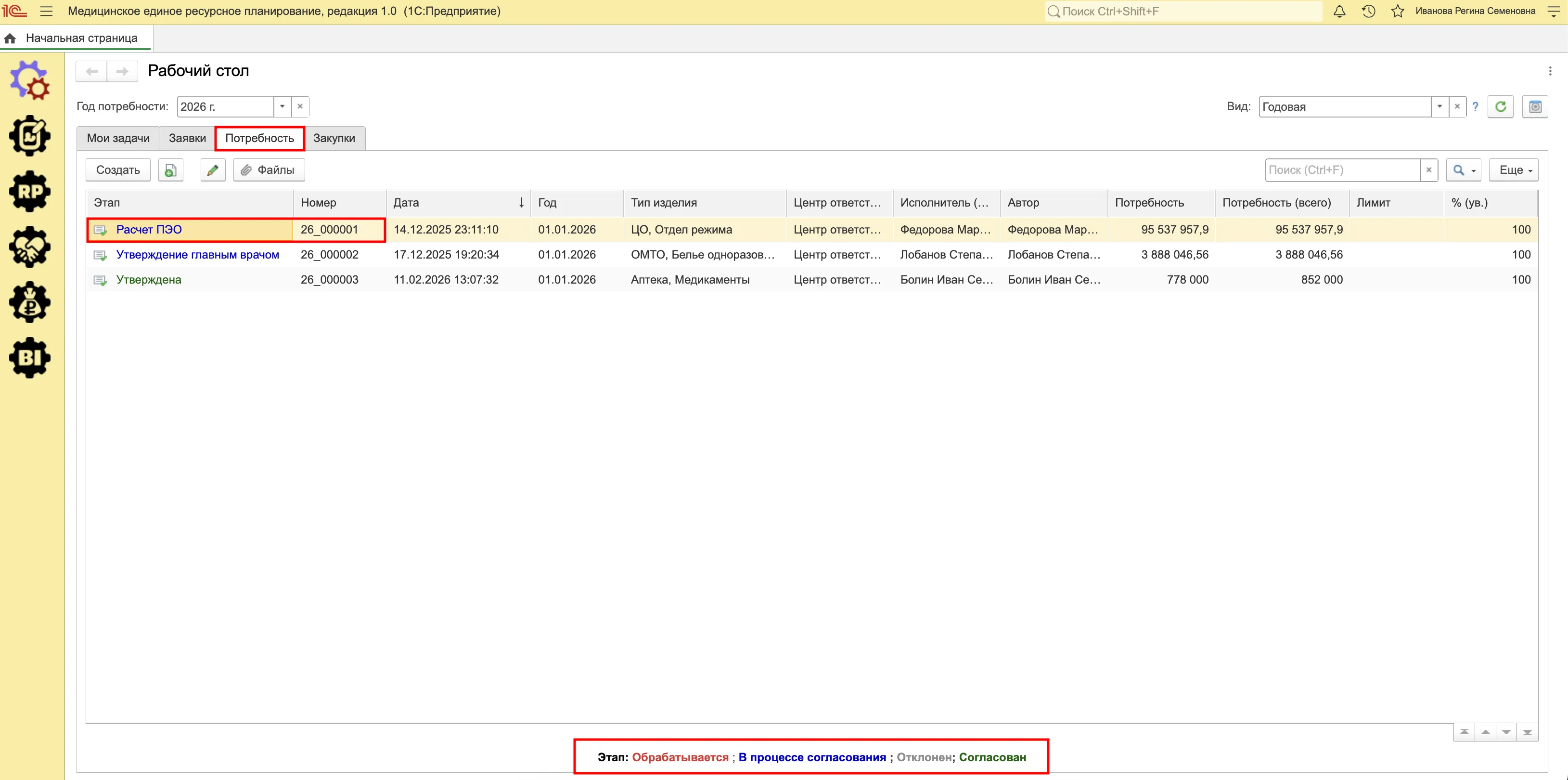This screenshot has height=780, width=1568.
Task: Navigate back with left arrow
Action: coord(91,71)
